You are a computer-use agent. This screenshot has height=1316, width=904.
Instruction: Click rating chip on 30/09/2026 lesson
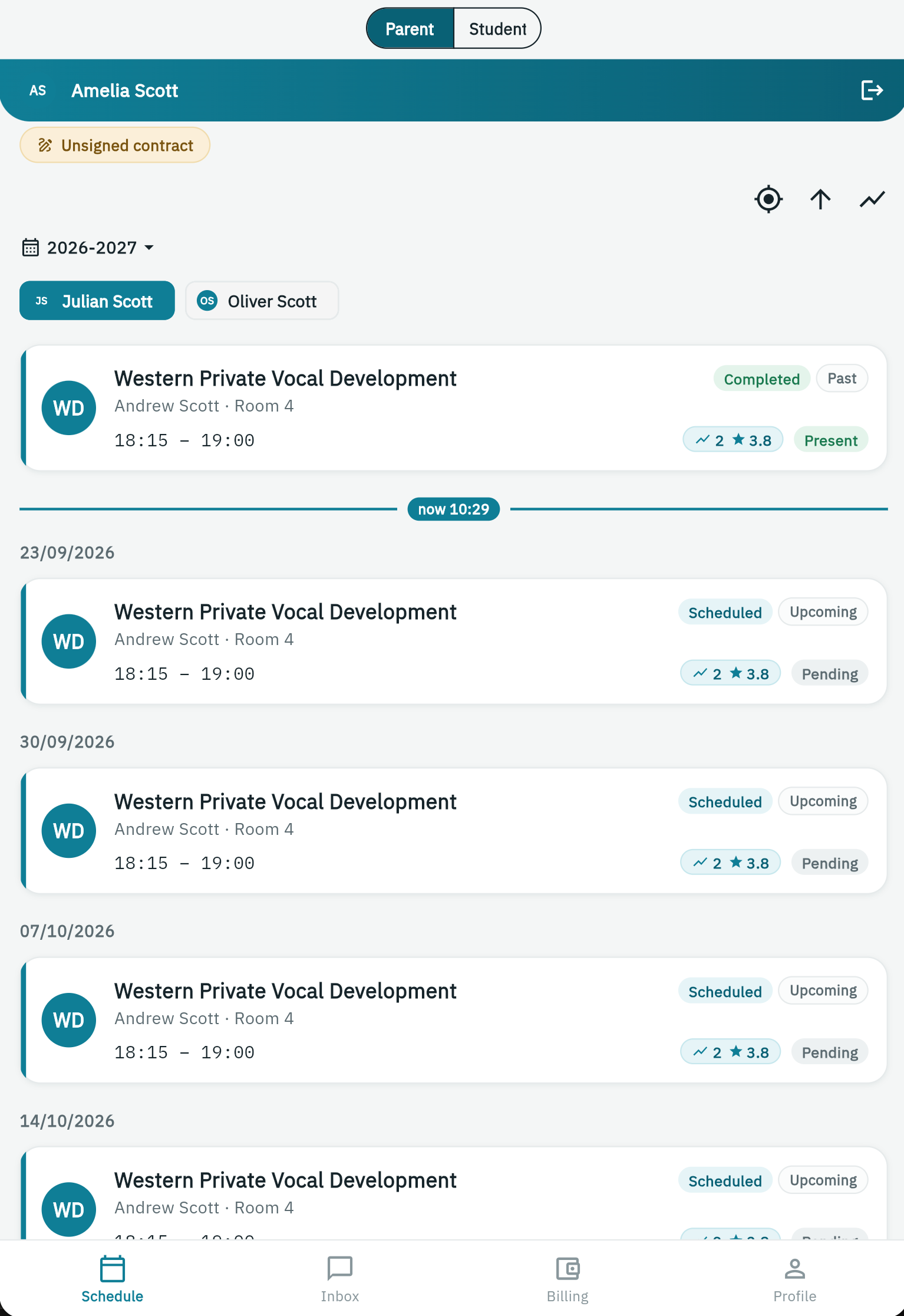tap(730, 863)
